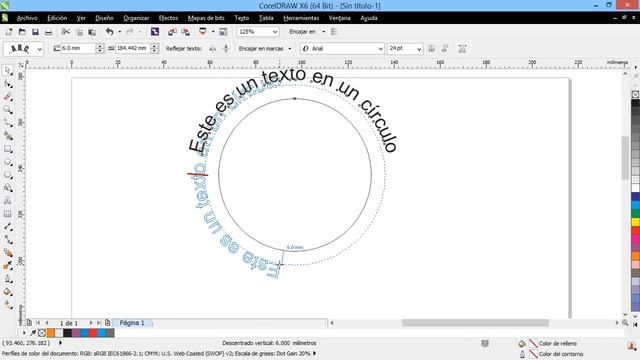
Task: Click the horizontal scrollbar thumb
Action: [475, 323]
